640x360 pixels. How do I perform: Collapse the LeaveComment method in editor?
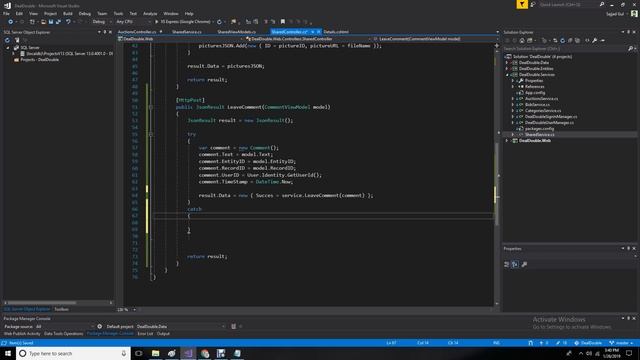tap(151, 107)
